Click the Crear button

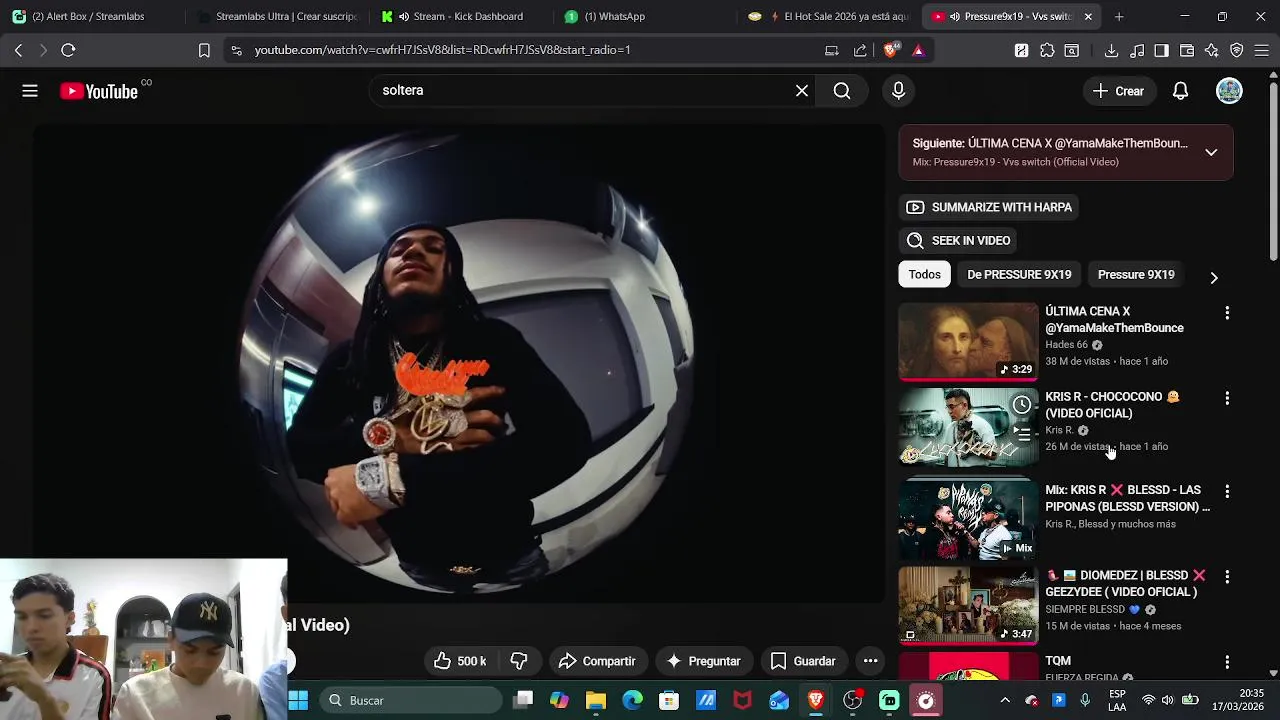(x=1119, y=91)
